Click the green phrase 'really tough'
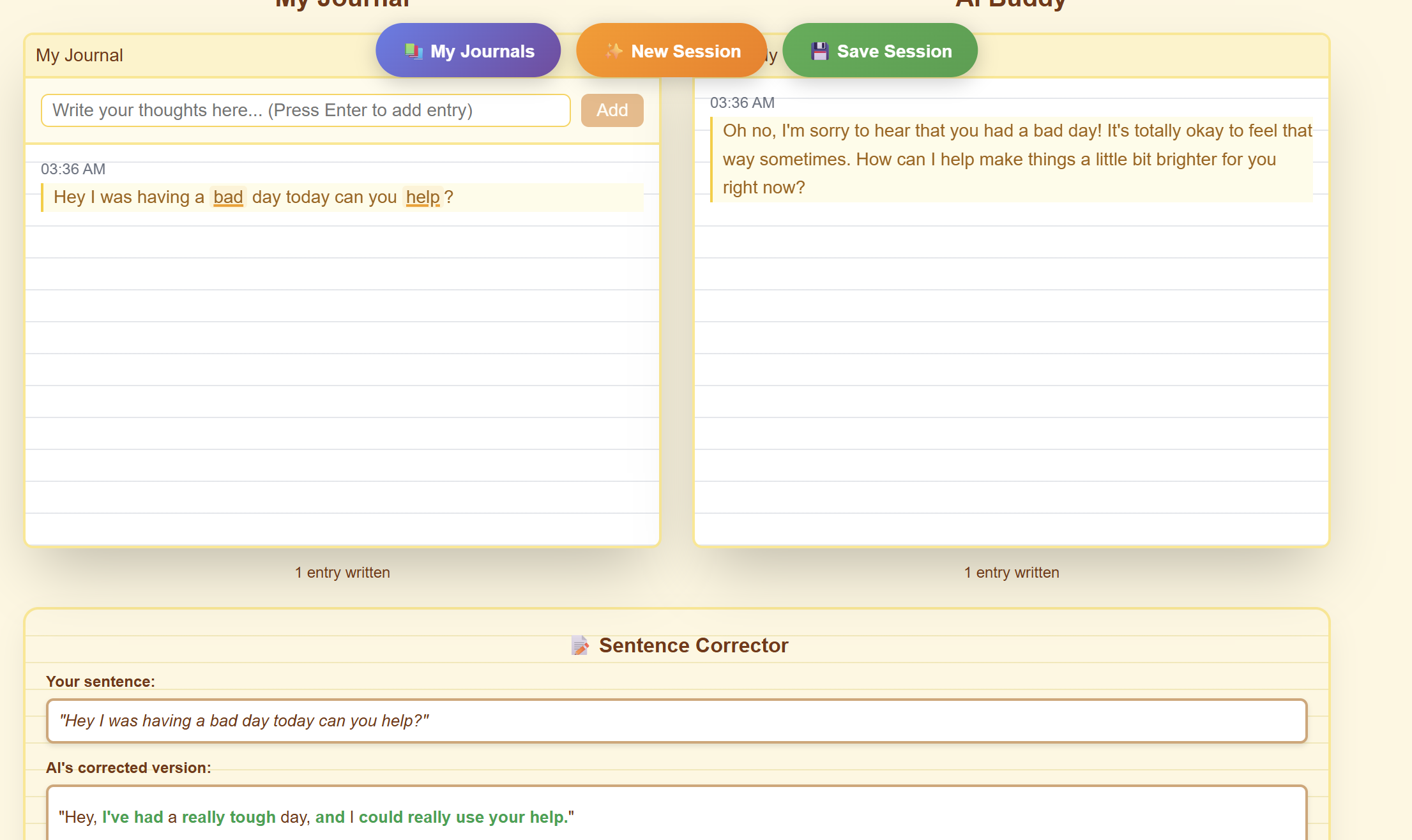This screenshot has height=840, width=1412. coord(229,817)
